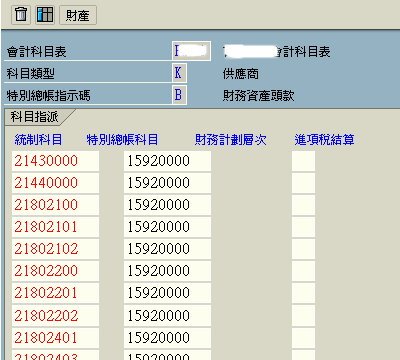Image resolution: width=400 pixels, height=360 pixels.
Task: Click the 會計科目表 code field
Action: (191, 51)
